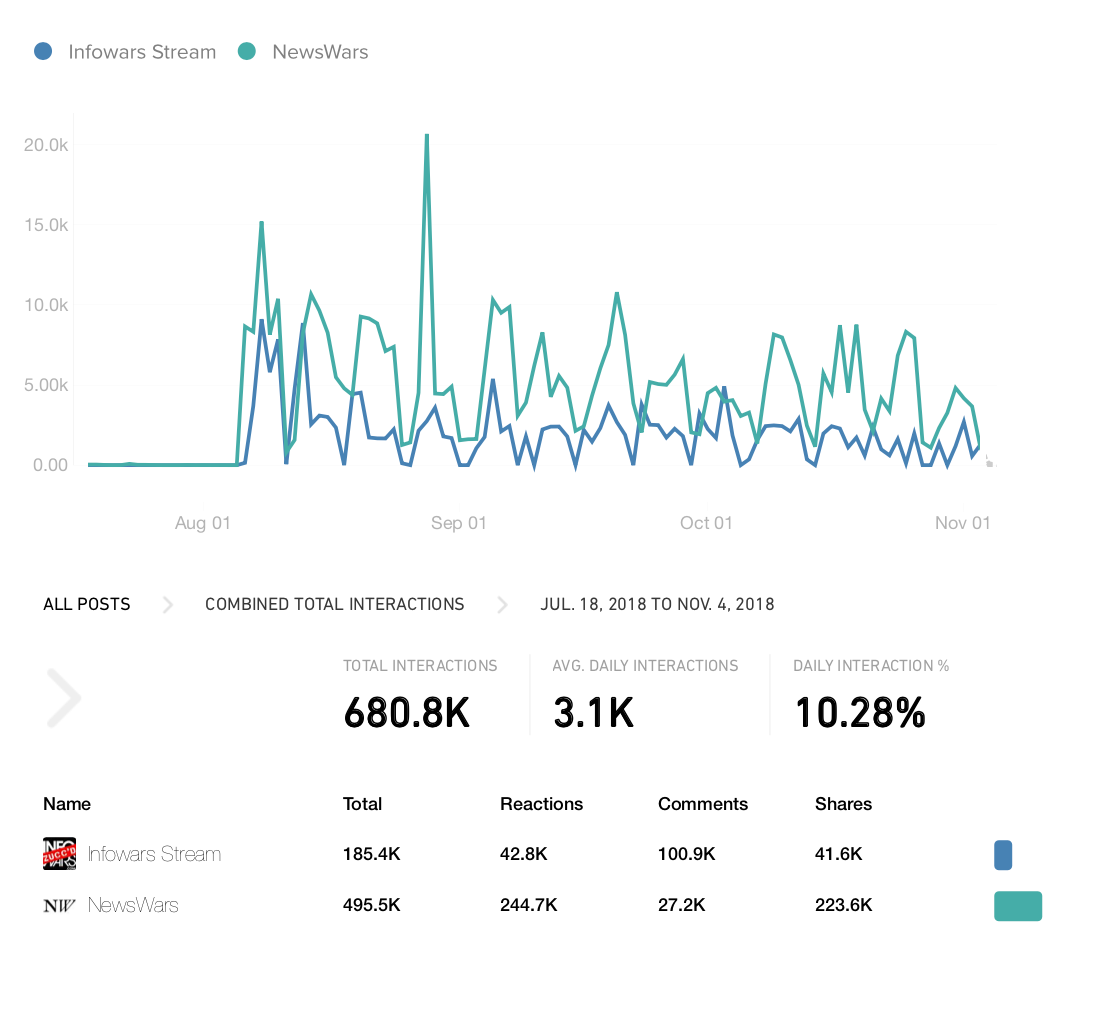The image size is (1110, 1018).
Task: Open the ALL POSTS filter
Action: coord(87,604)
